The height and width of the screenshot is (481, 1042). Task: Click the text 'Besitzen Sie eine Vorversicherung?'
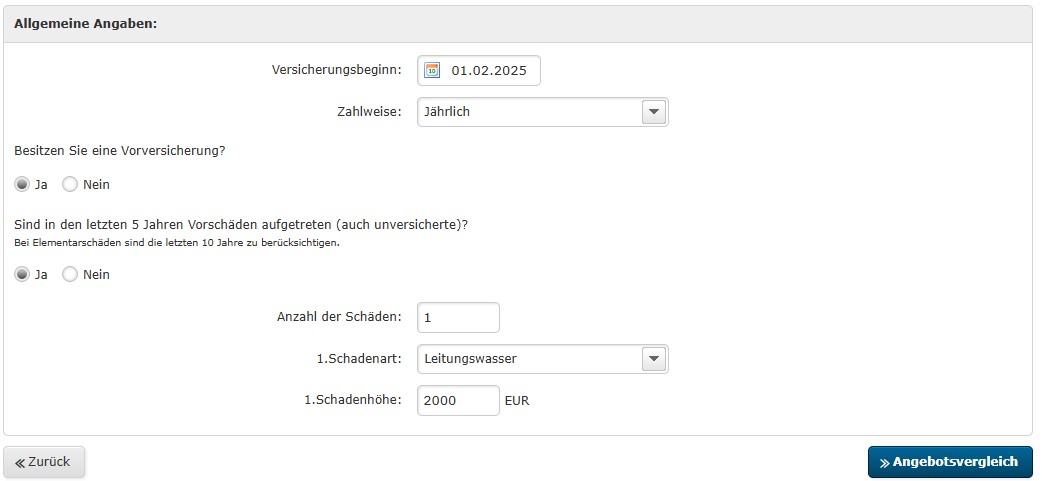pyautogui.click(x=120, y=151)
